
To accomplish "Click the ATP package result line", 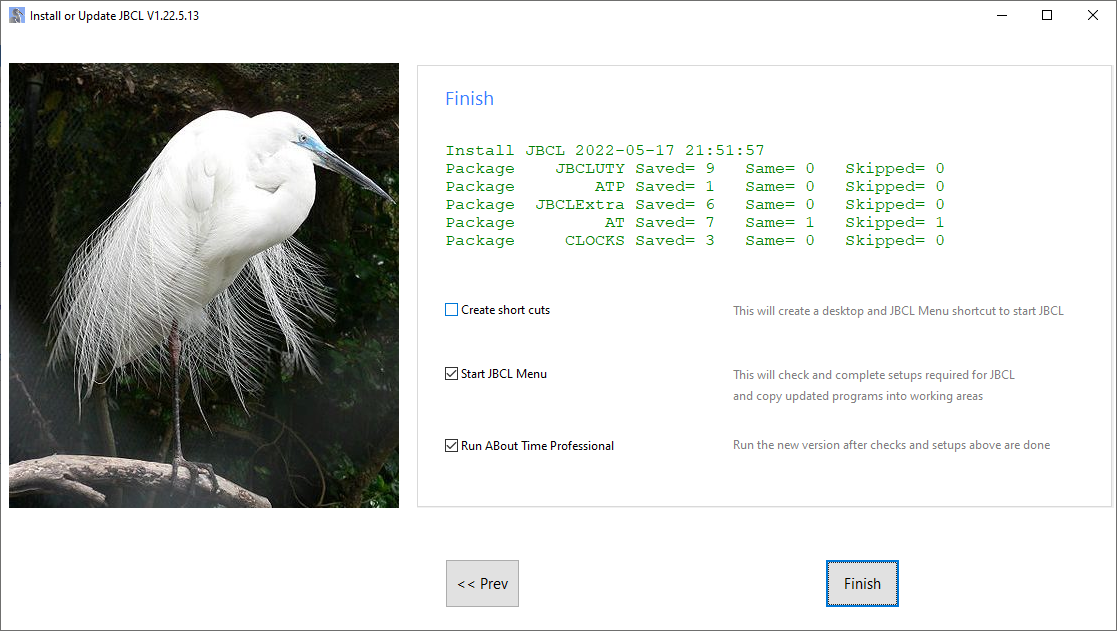I will pos(694,187).
